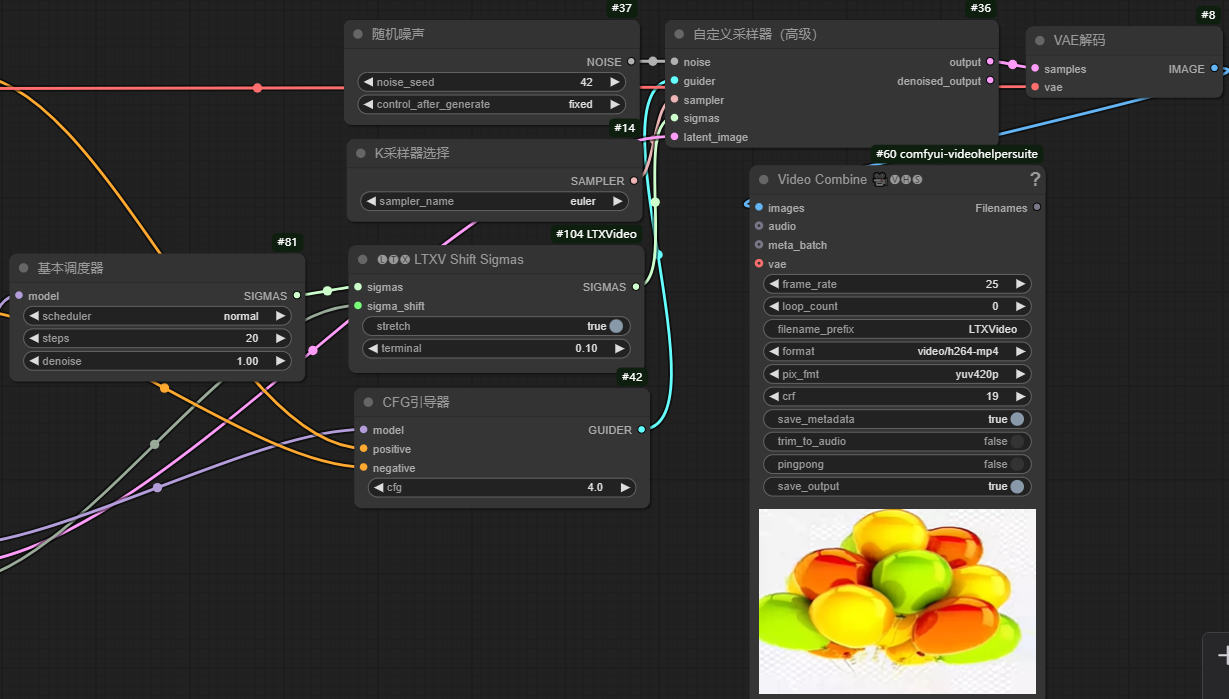Decrease loop_count with its left arrow

[775, 306]
